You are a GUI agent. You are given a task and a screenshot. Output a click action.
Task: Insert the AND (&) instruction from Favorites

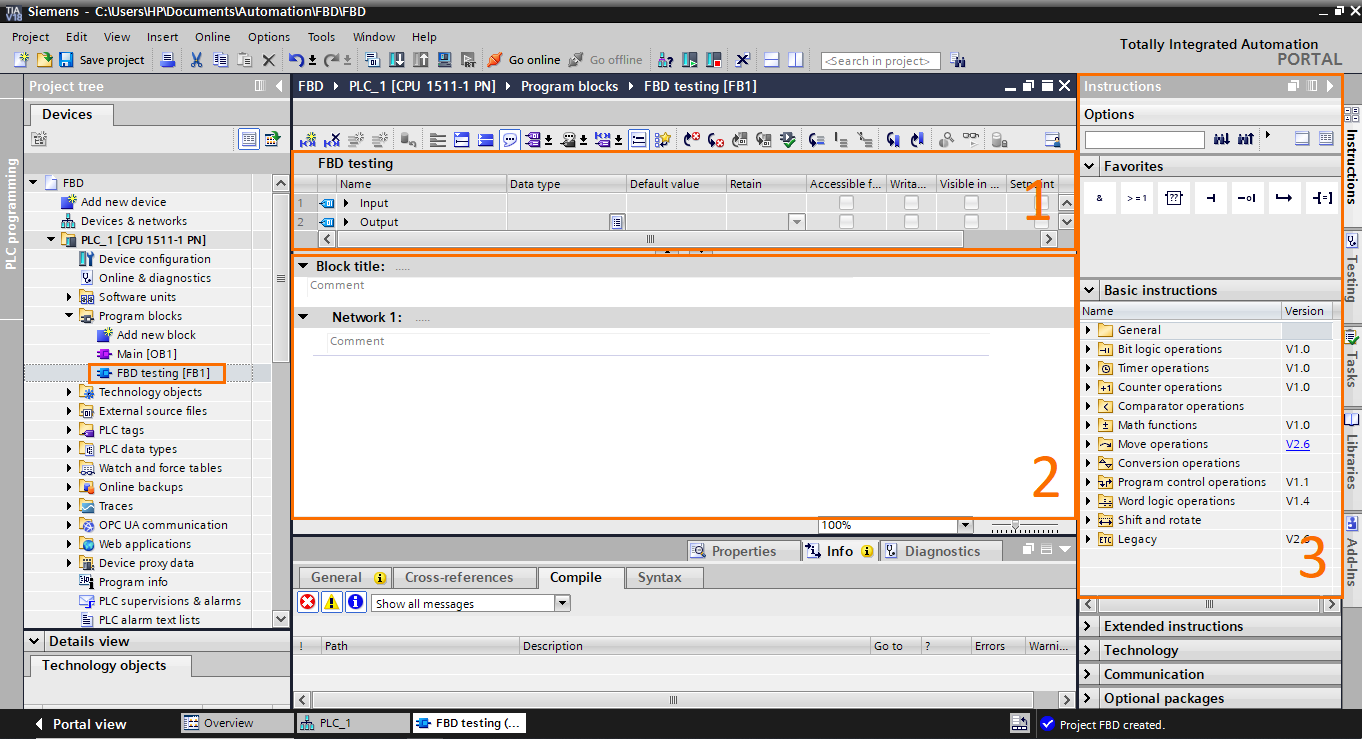(x=1099, y=198)
